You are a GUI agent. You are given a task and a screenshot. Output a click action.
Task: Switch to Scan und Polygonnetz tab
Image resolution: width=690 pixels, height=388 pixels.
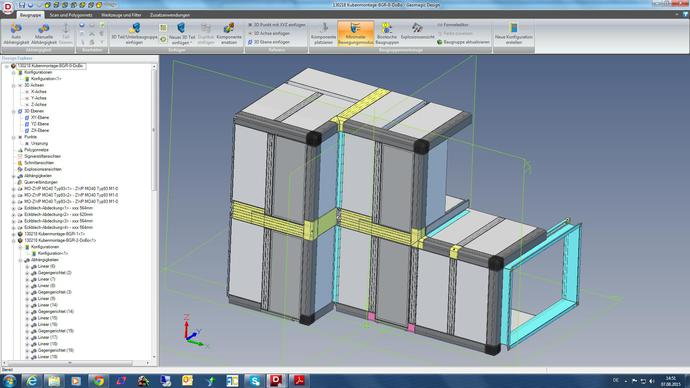coord(71,15)
